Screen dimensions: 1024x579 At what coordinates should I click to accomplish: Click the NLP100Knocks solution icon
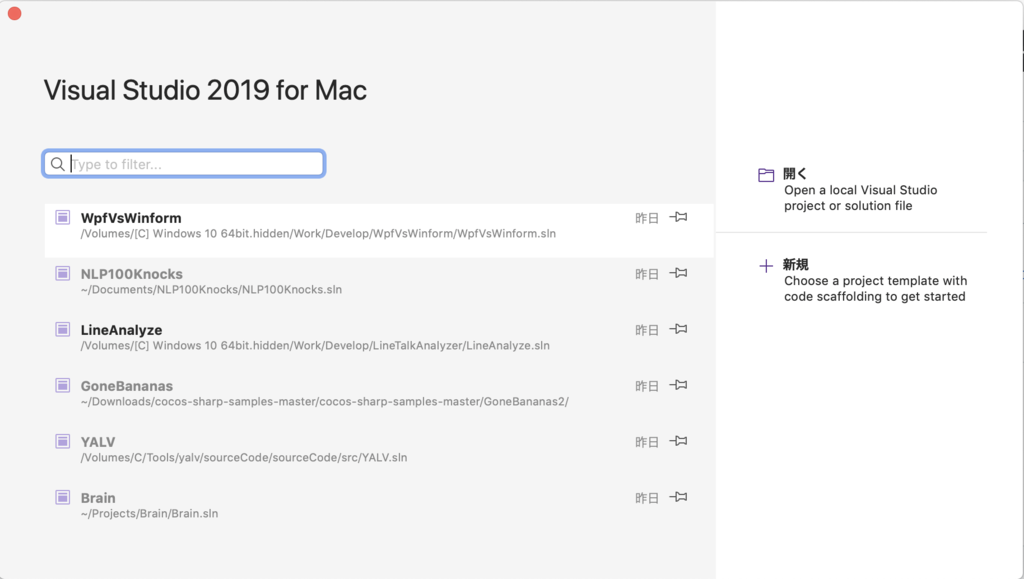(x=63, y=274)
